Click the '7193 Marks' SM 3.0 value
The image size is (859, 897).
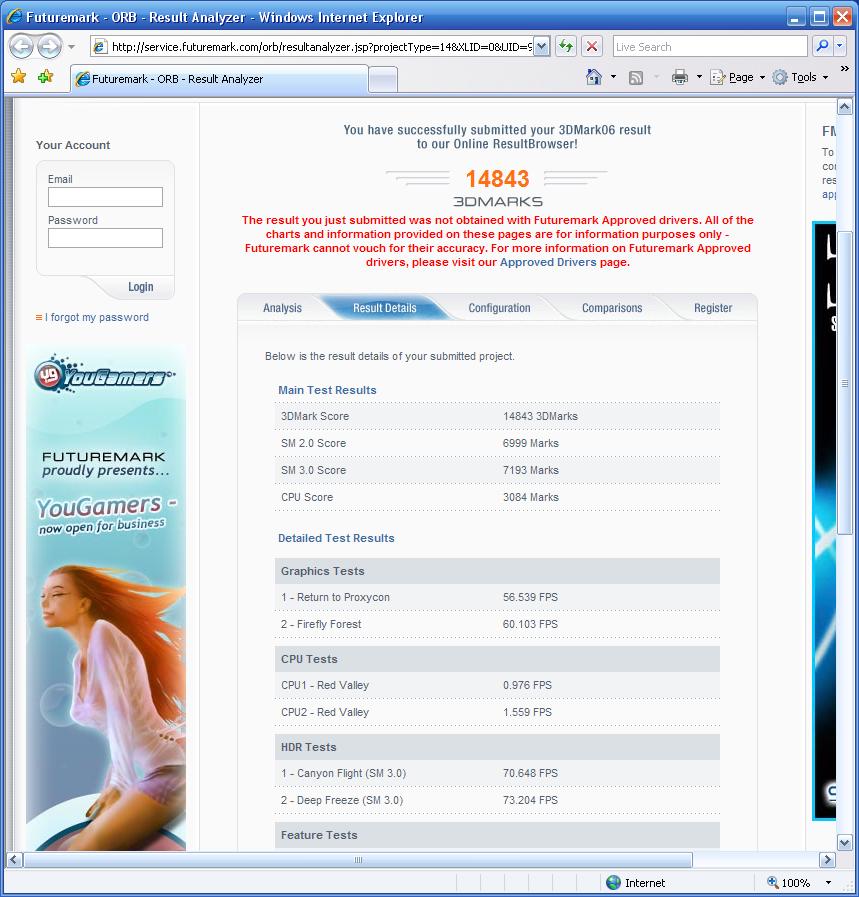[530, 470]
